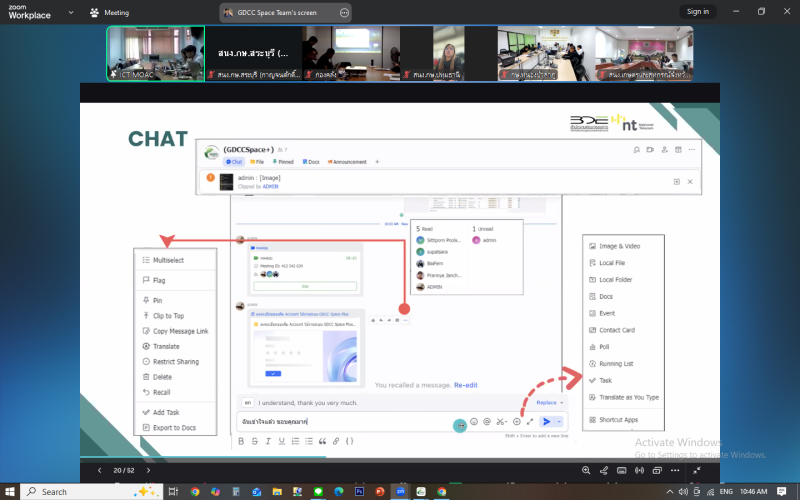The width and height of the screenshot is (800, 500).
Task: Switch to the Pinned tab
Action: pos(286,161)
